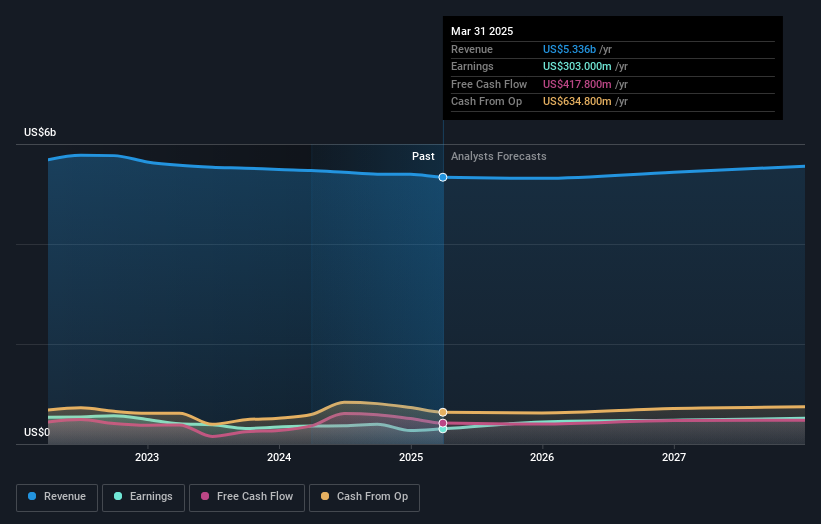The image size is (821, 524).
Task: Click the Earnings row label in tooltip
Action: [472, 66]
